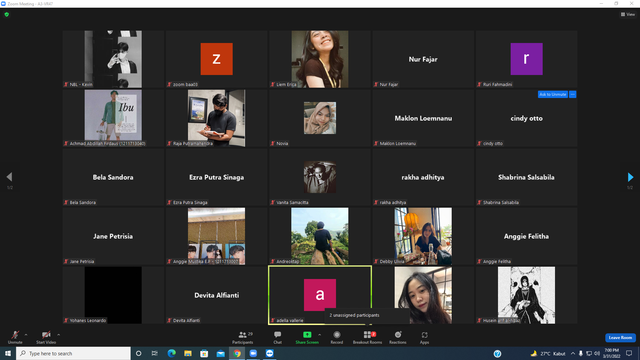Open the Windows Start menu

pyautogui.click(x=8, y=353)
